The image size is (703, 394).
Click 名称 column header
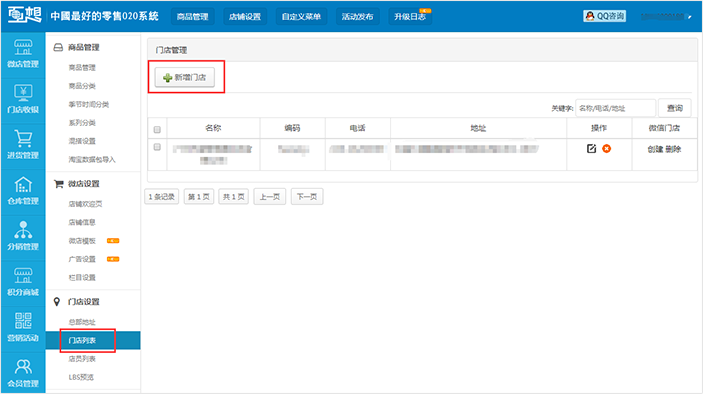[x=213, y=128]
